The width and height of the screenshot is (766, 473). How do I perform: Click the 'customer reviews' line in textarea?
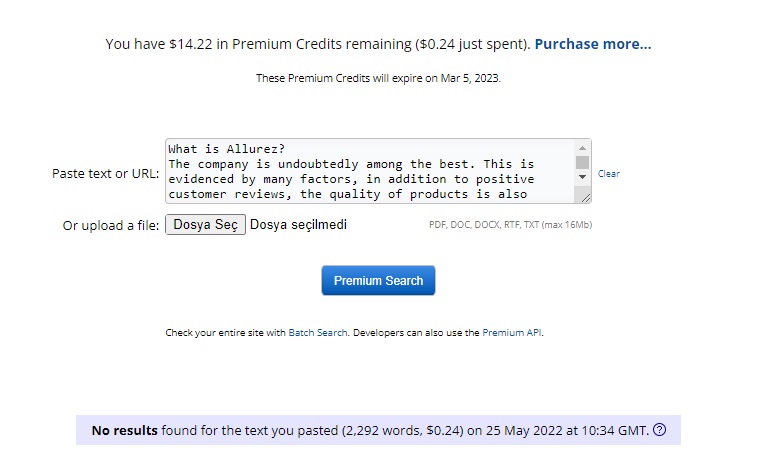(x=347, y=194)
